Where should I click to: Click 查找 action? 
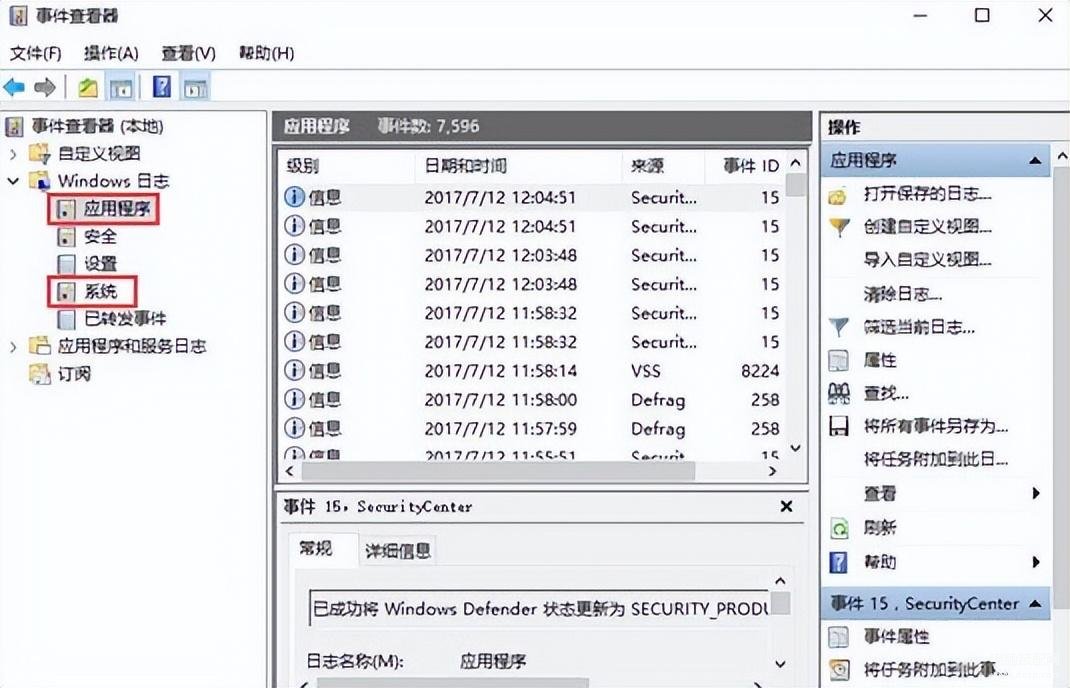886,393
